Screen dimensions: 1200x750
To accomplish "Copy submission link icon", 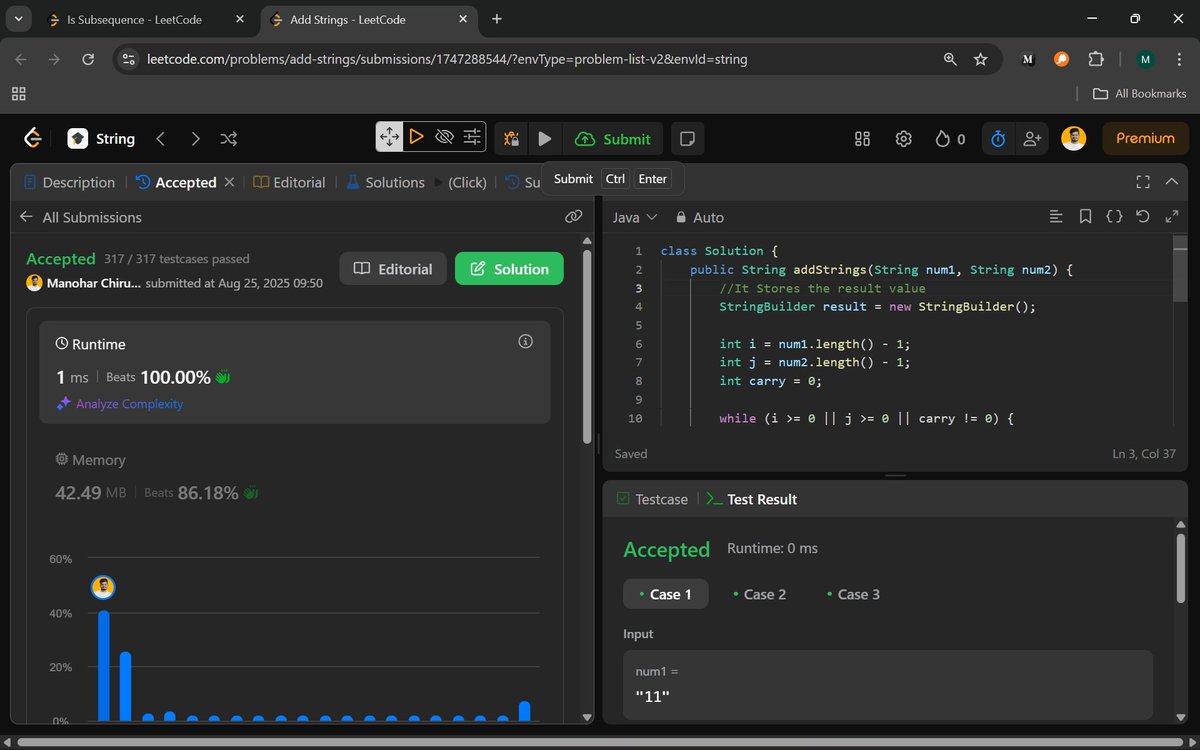I will tap(573, 216).
